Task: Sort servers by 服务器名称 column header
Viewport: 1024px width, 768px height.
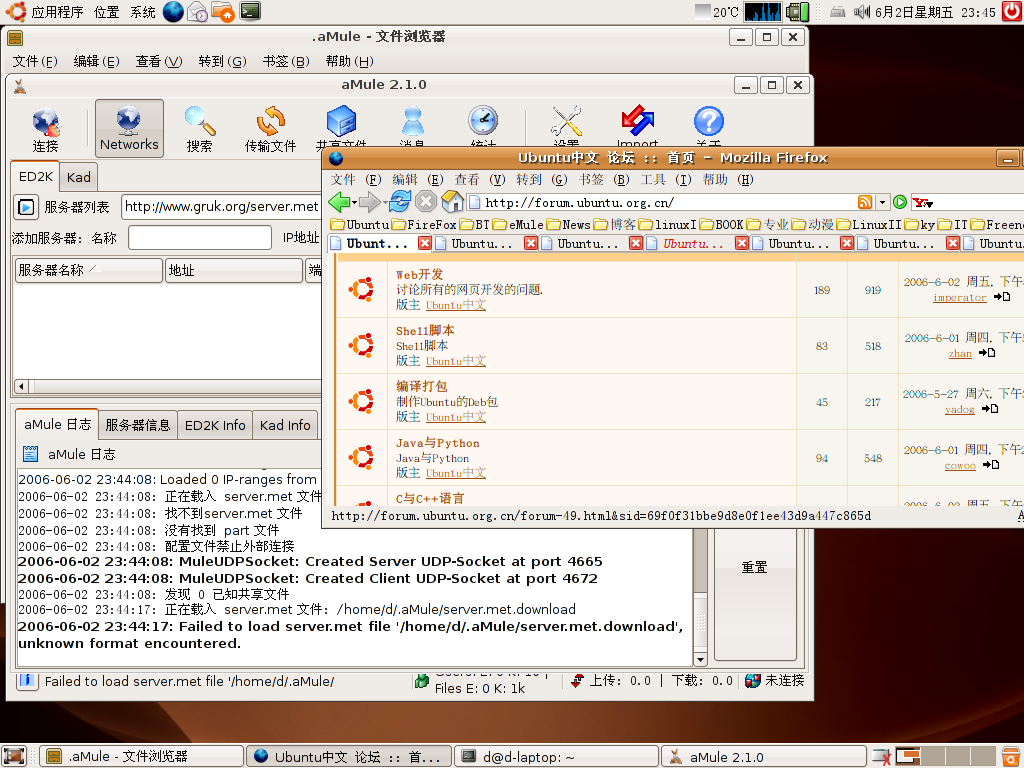Action: point(89,270)
